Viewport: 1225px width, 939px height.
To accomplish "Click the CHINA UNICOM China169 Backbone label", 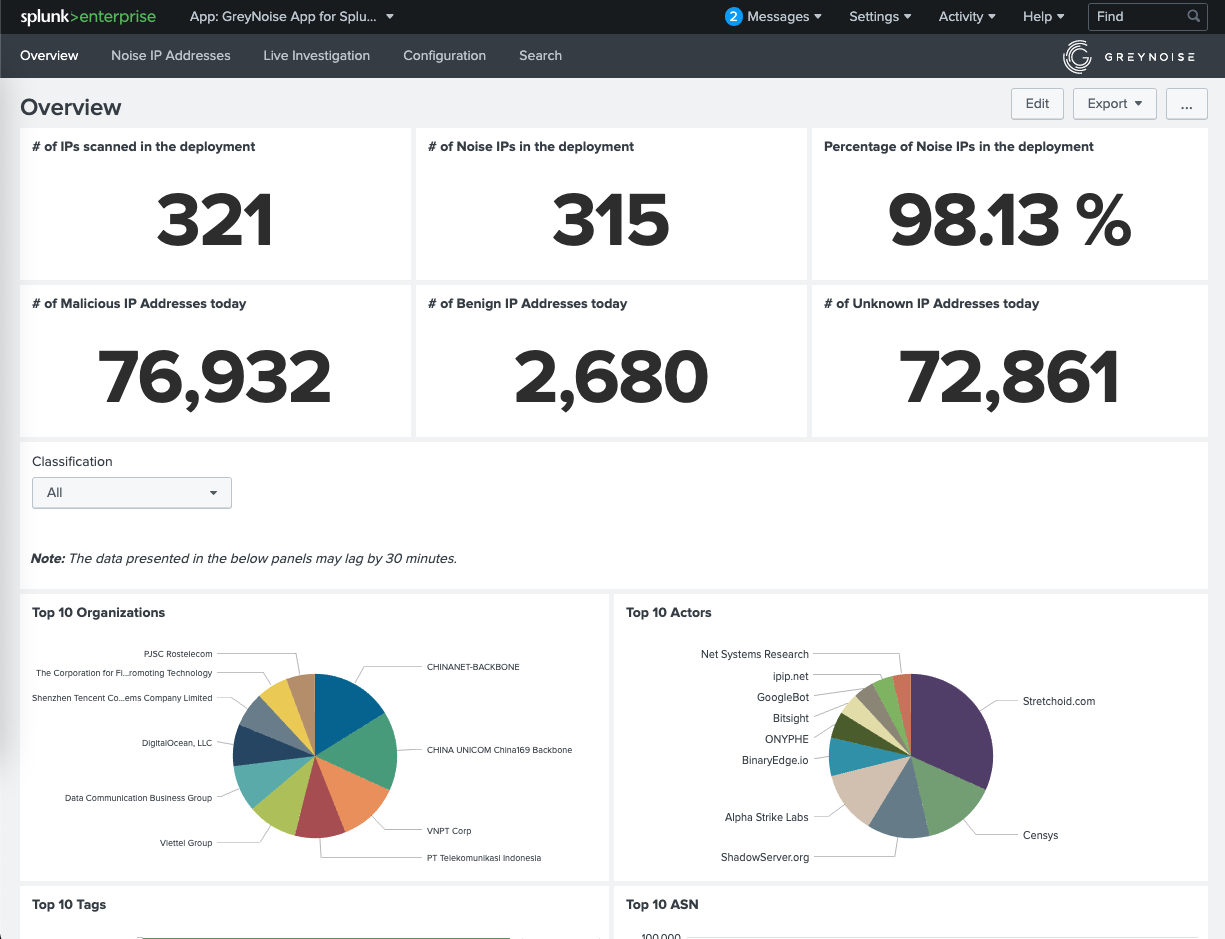I will pyautogui.click(x=499, y=750).
